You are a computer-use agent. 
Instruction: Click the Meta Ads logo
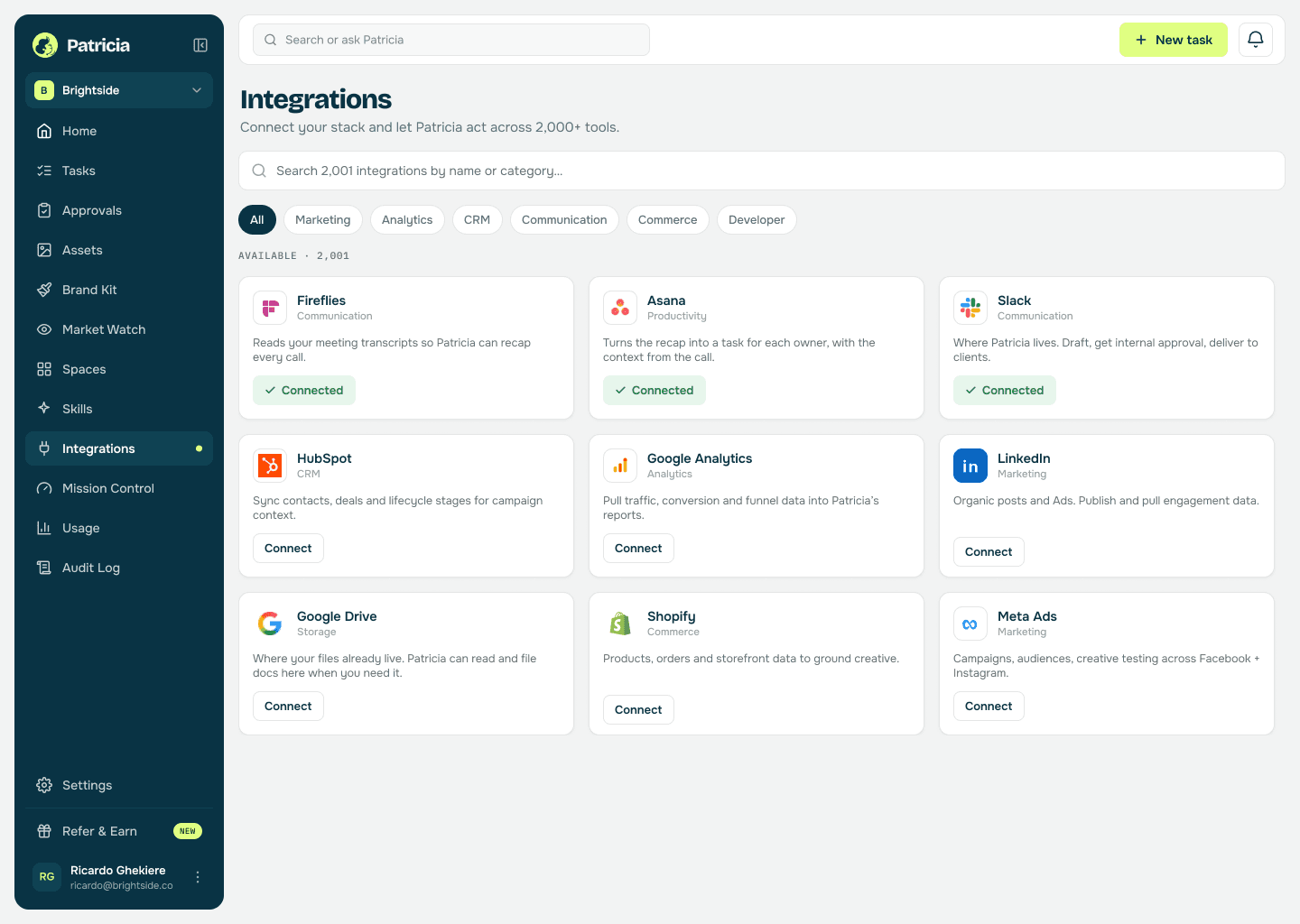(970, 624)
